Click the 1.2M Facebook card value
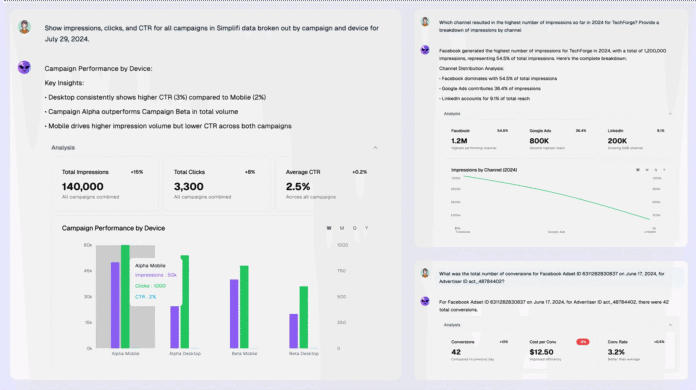Viewport: 696px width, 390px height. (459, 141)
